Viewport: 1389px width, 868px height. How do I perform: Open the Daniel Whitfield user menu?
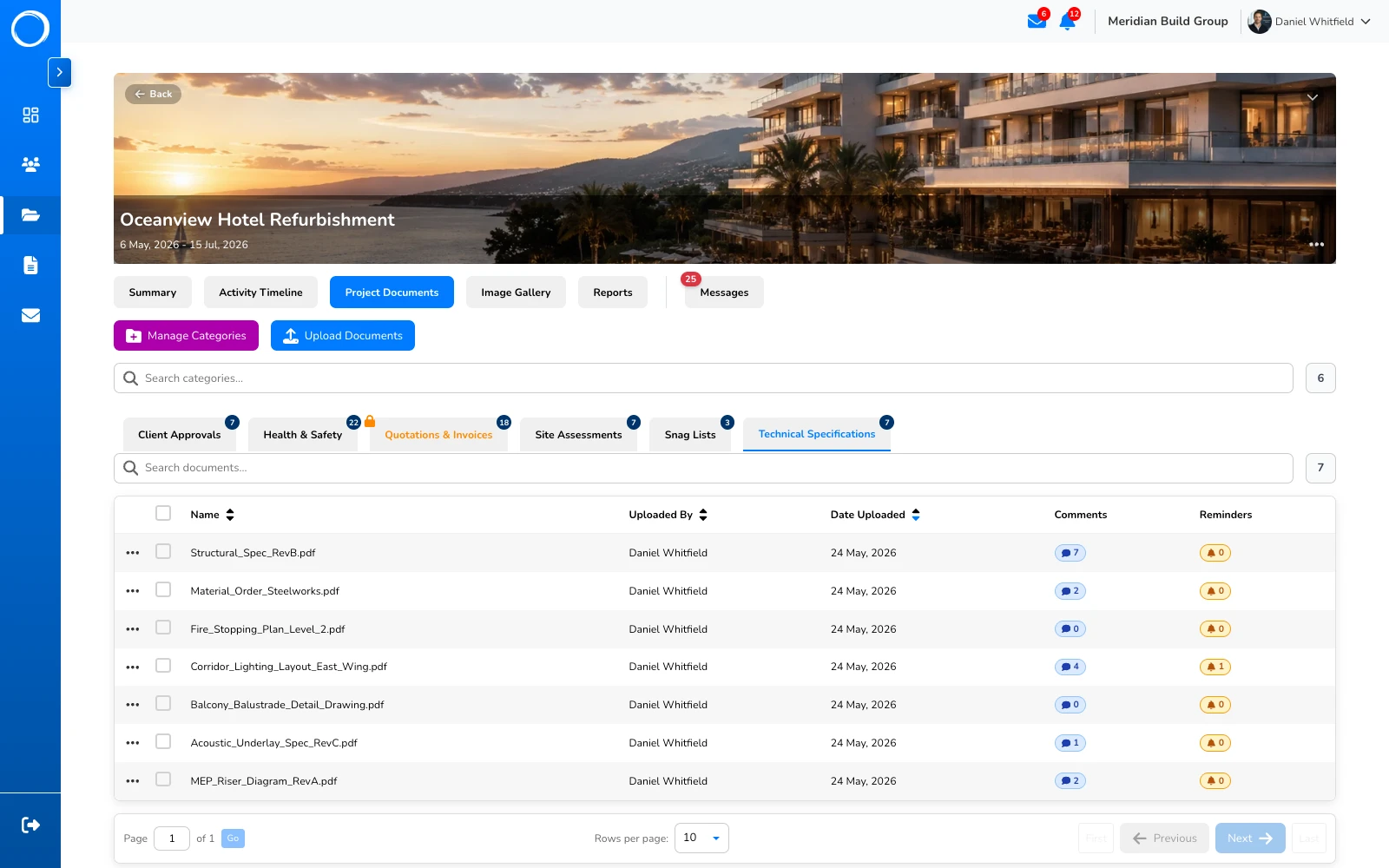point(1309,22)
